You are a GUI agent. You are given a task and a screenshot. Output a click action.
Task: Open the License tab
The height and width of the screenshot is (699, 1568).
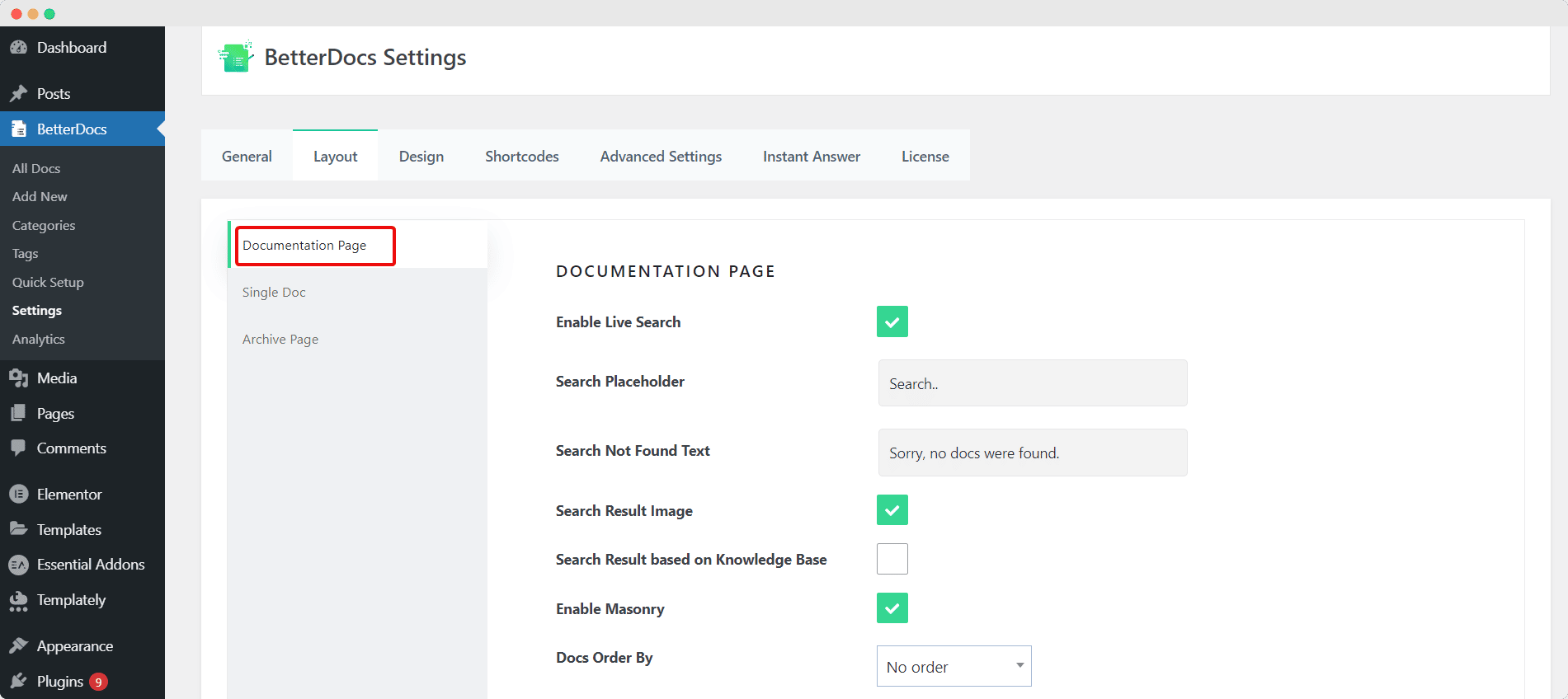(x=925, y=156)
